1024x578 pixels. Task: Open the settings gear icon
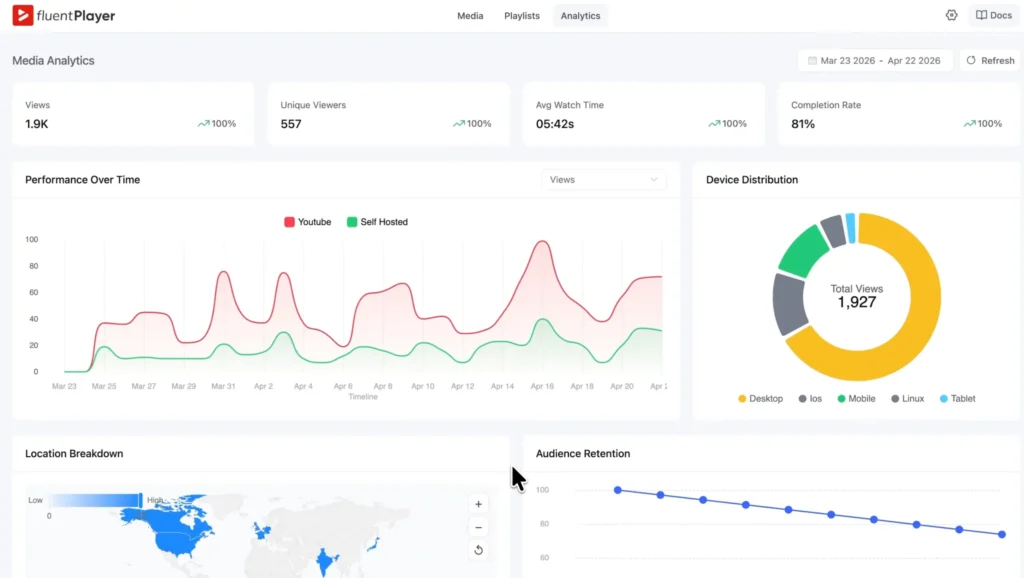click(952, 15)
